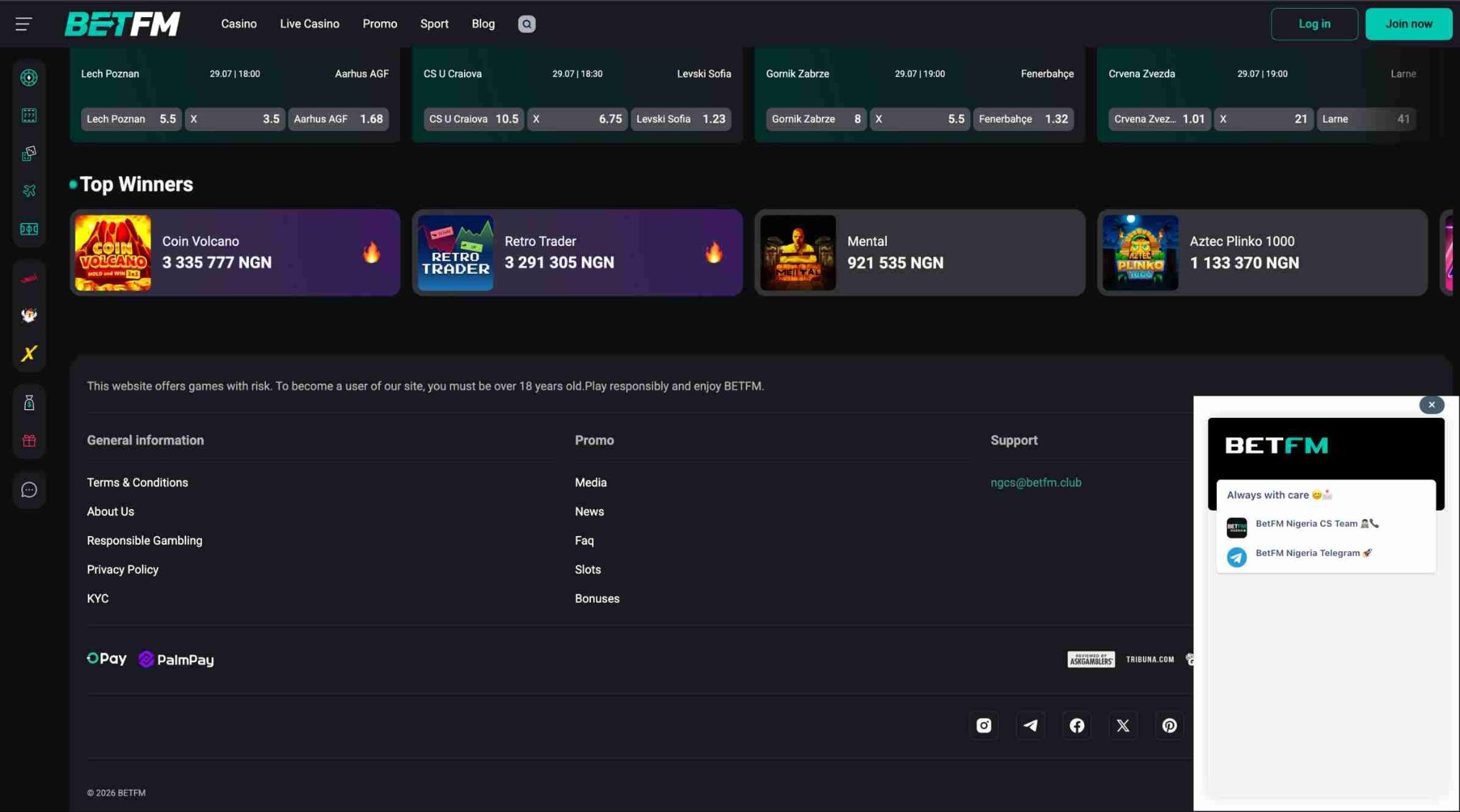1460x812 pixels.
Task: Open BetFM Nigeria Telegram channel
Action: pos(1326,555)
